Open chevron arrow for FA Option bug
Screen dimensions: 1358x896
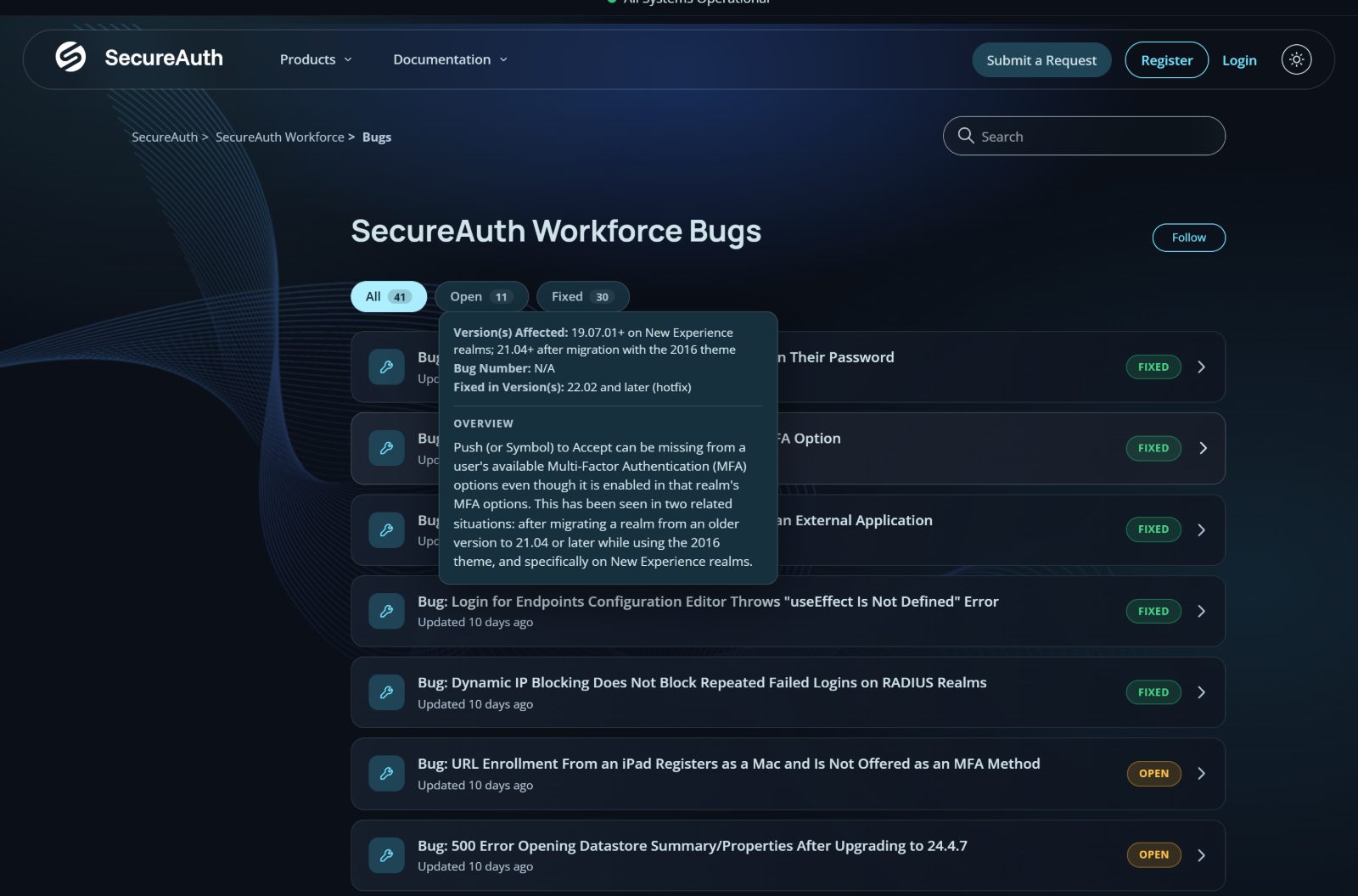(1202, 448)
